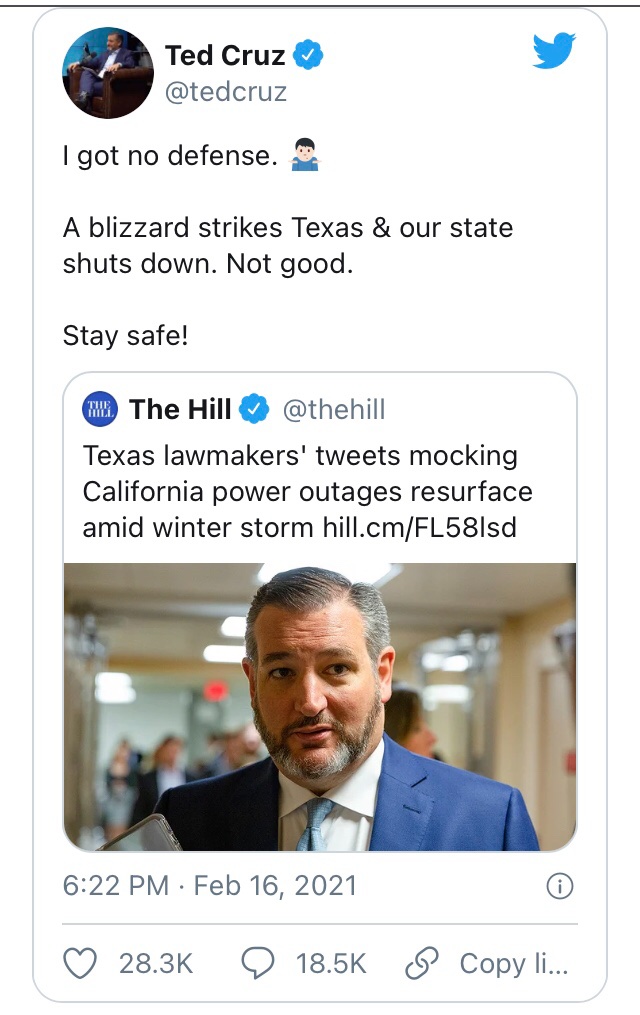Image resolution: width=640 pixels, height=1015 pixels.
Task: Click The Hill account name
Action: (180, 409)
